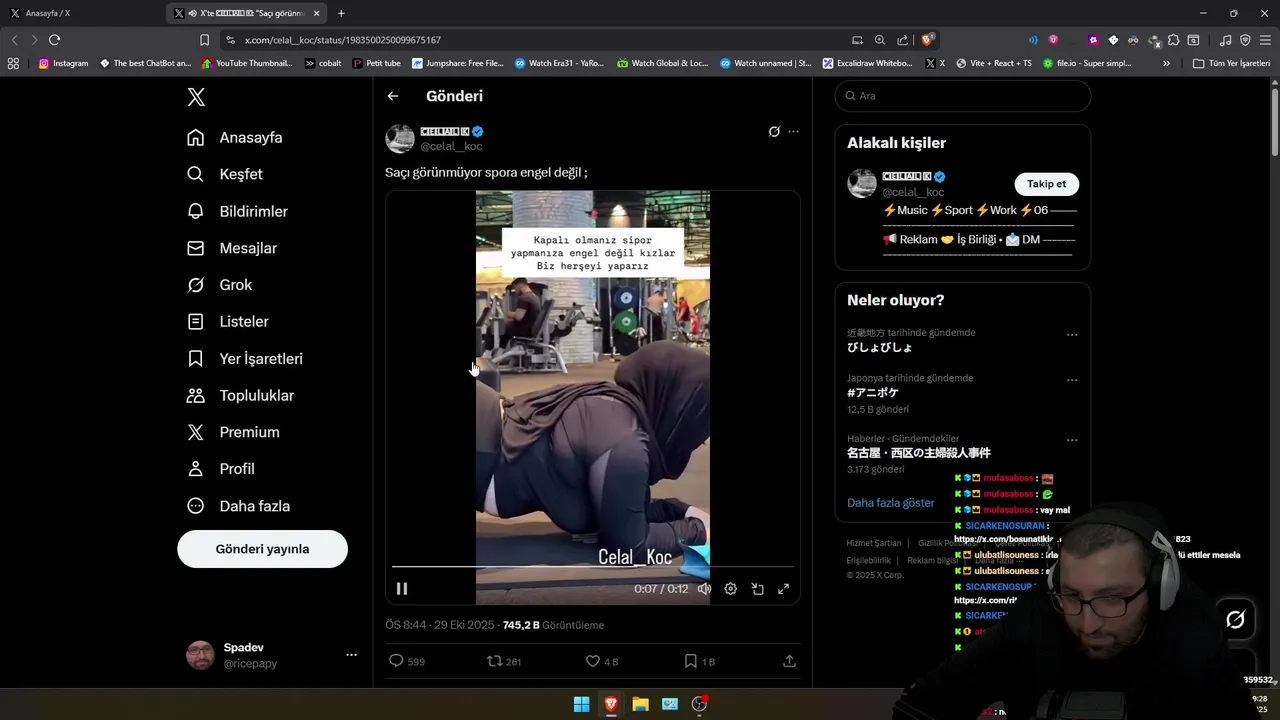Click Takip et button
This screenshot has width=1280, height=720.
coord(1047,184)
